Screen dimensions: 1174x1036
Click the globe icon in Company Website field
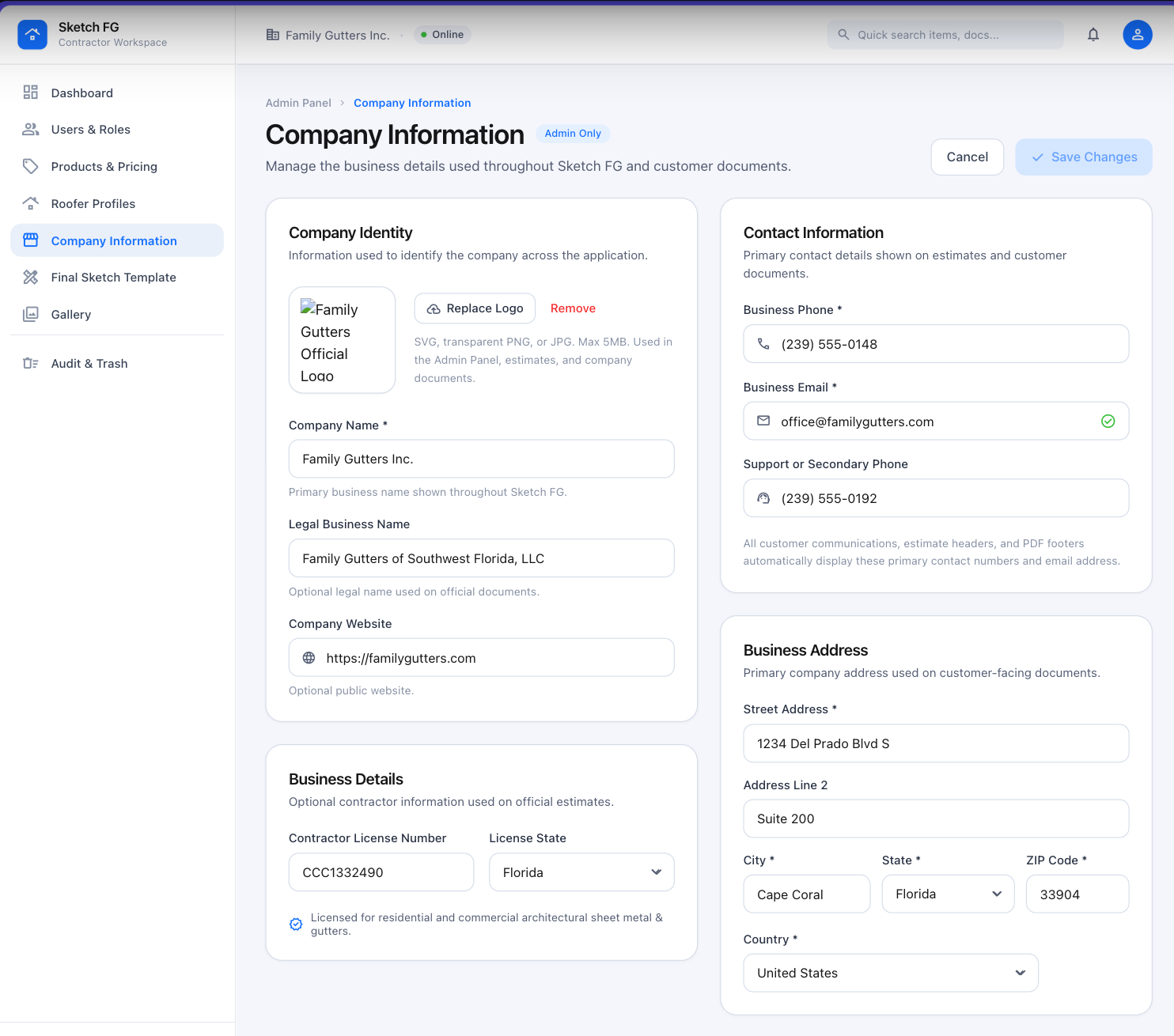point(309,658)
